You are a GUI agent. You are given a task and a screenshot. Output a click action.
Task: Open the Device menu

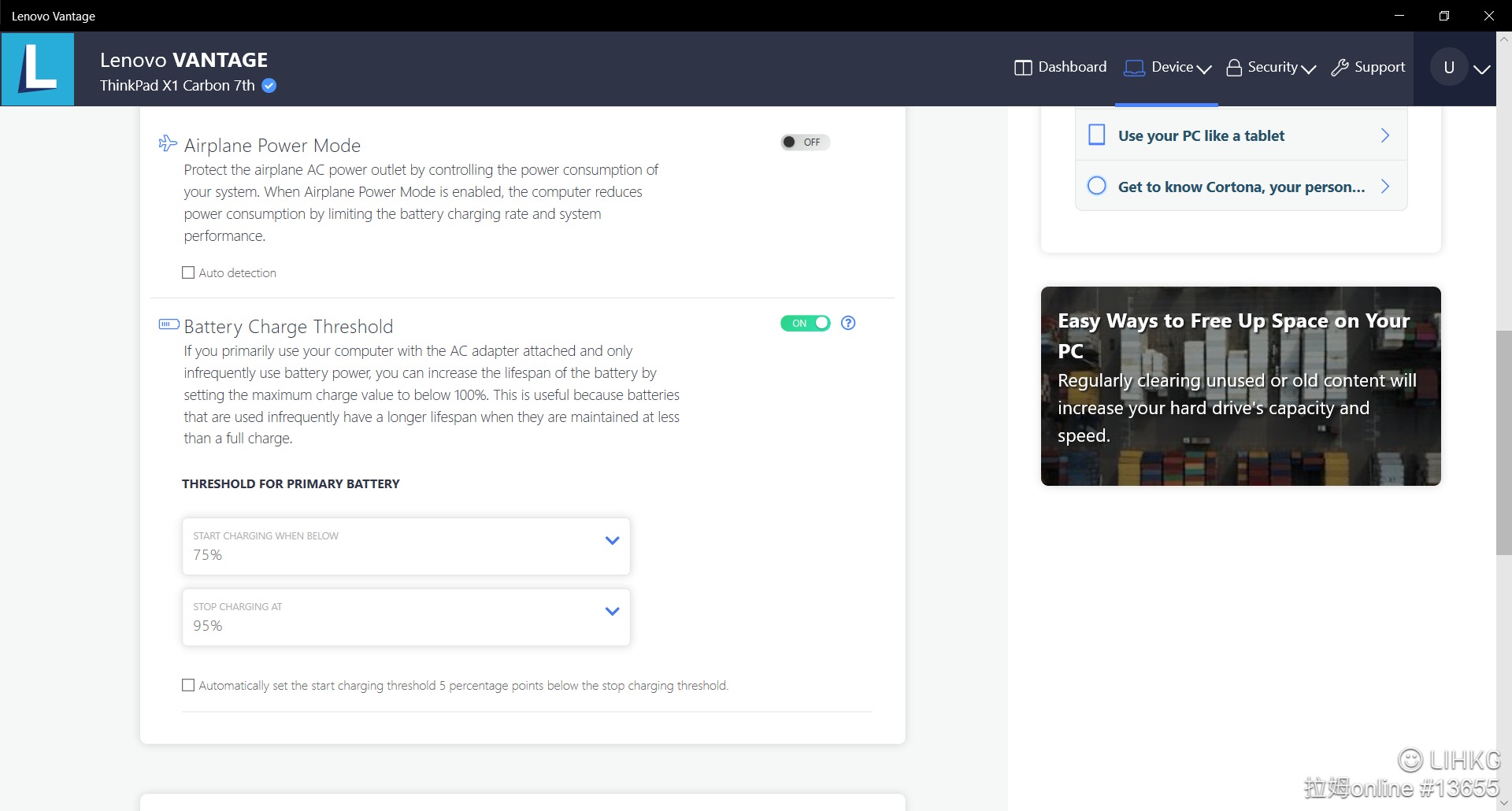click(x=1167, y=67)
